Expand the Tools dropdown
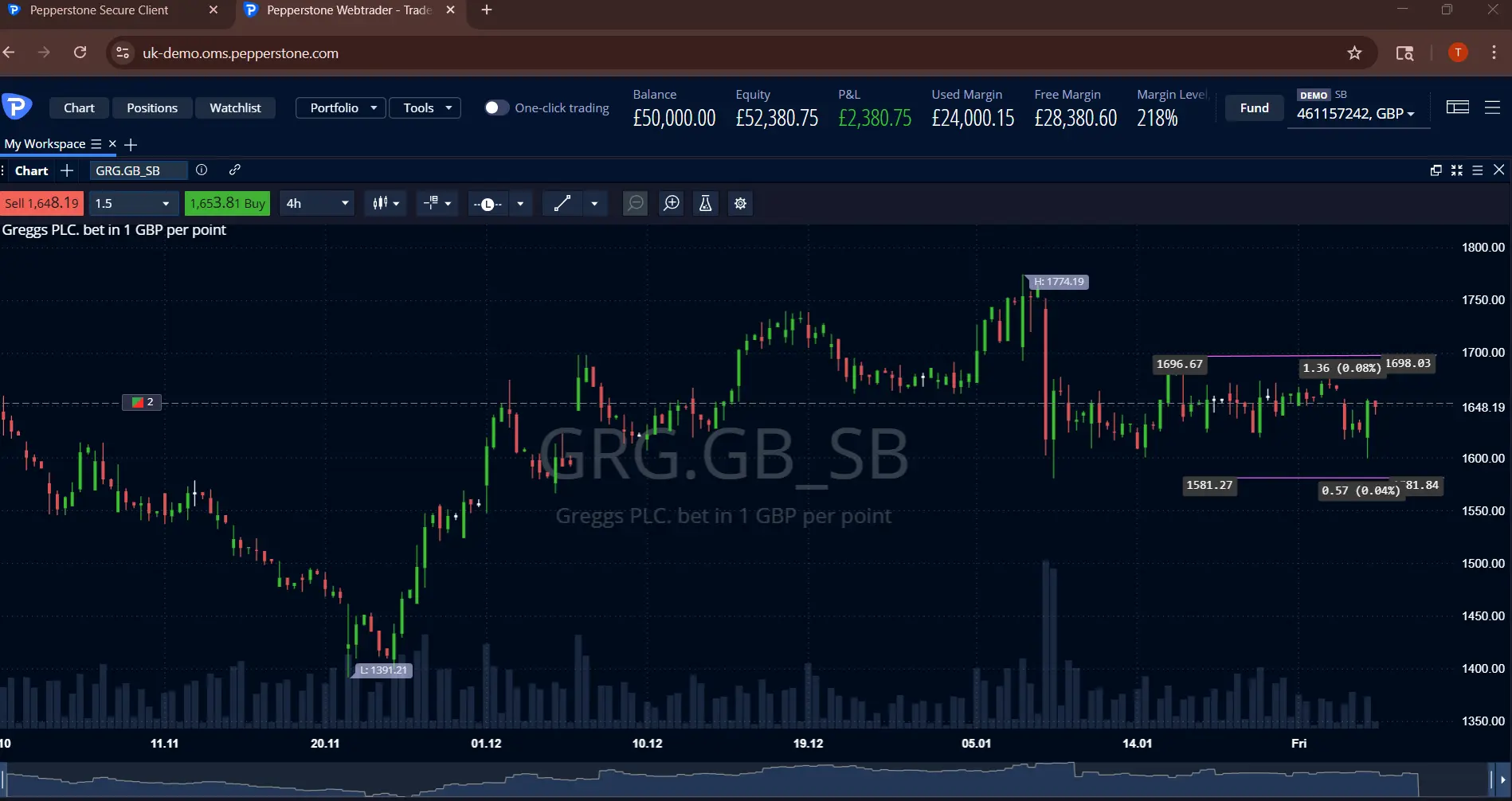Viewport: 1512px width, 801px height. 425,107
